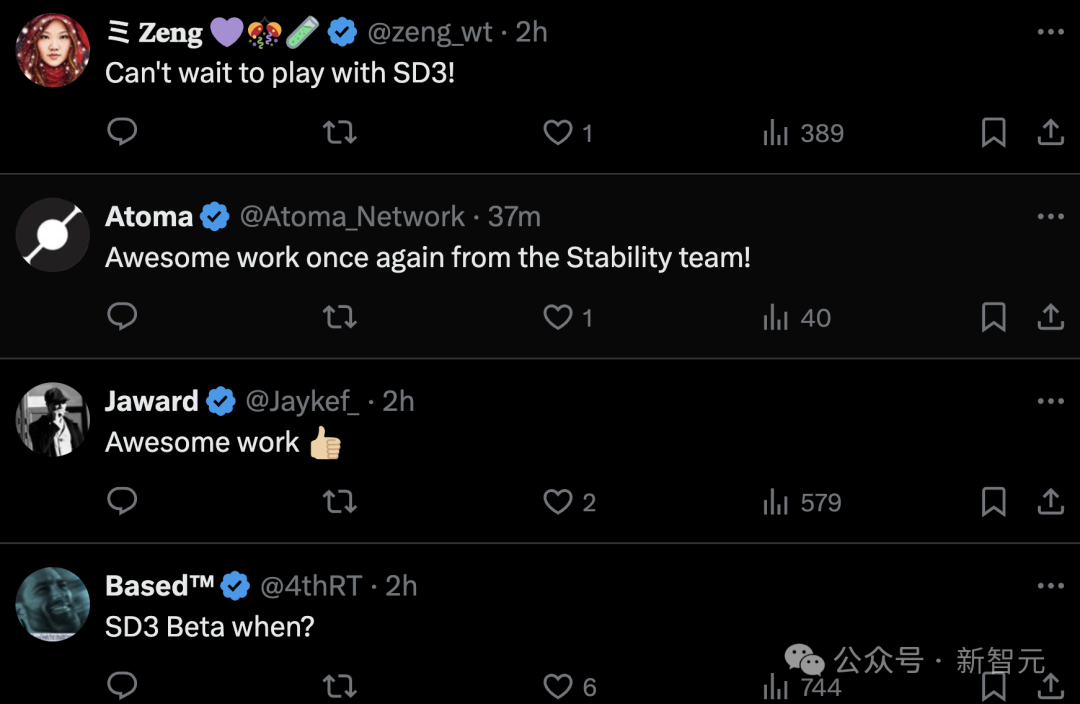The image size is (1080, 704).
Task: Open the 2h timestamp on Based's tweet
Action: coord(402,586)
